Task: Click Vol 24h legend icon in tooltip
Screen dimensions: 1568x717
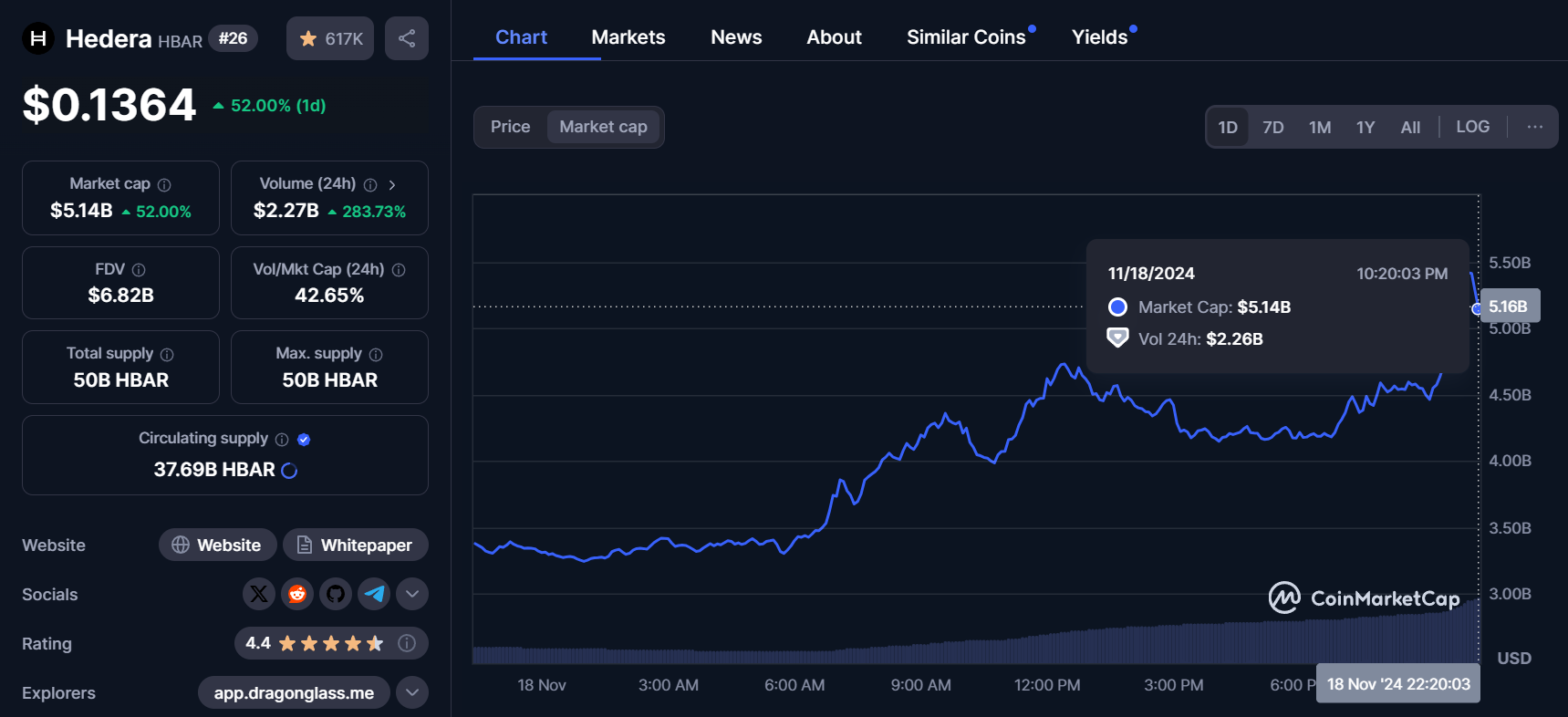Action: point(1117,338)
